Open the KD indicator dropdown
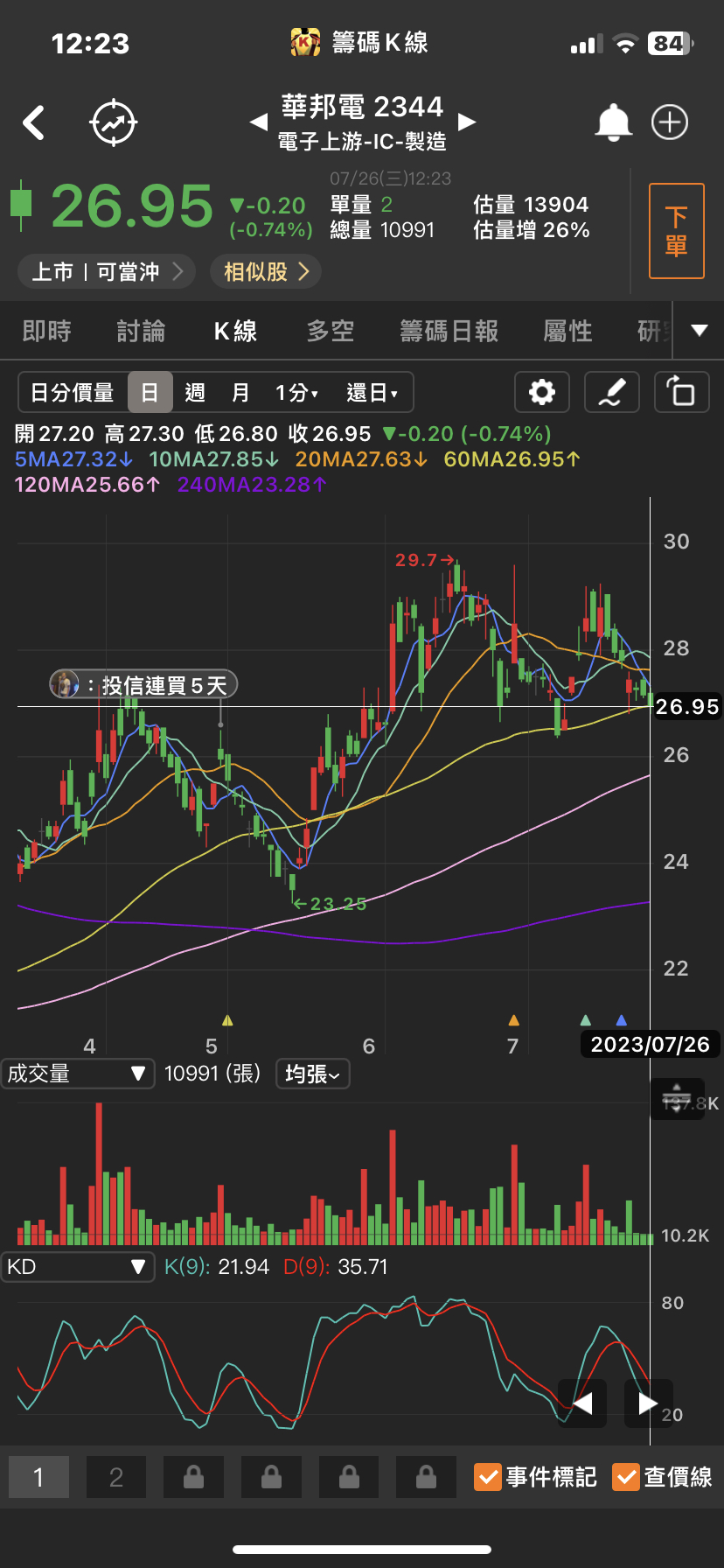 coord(77,1267)
